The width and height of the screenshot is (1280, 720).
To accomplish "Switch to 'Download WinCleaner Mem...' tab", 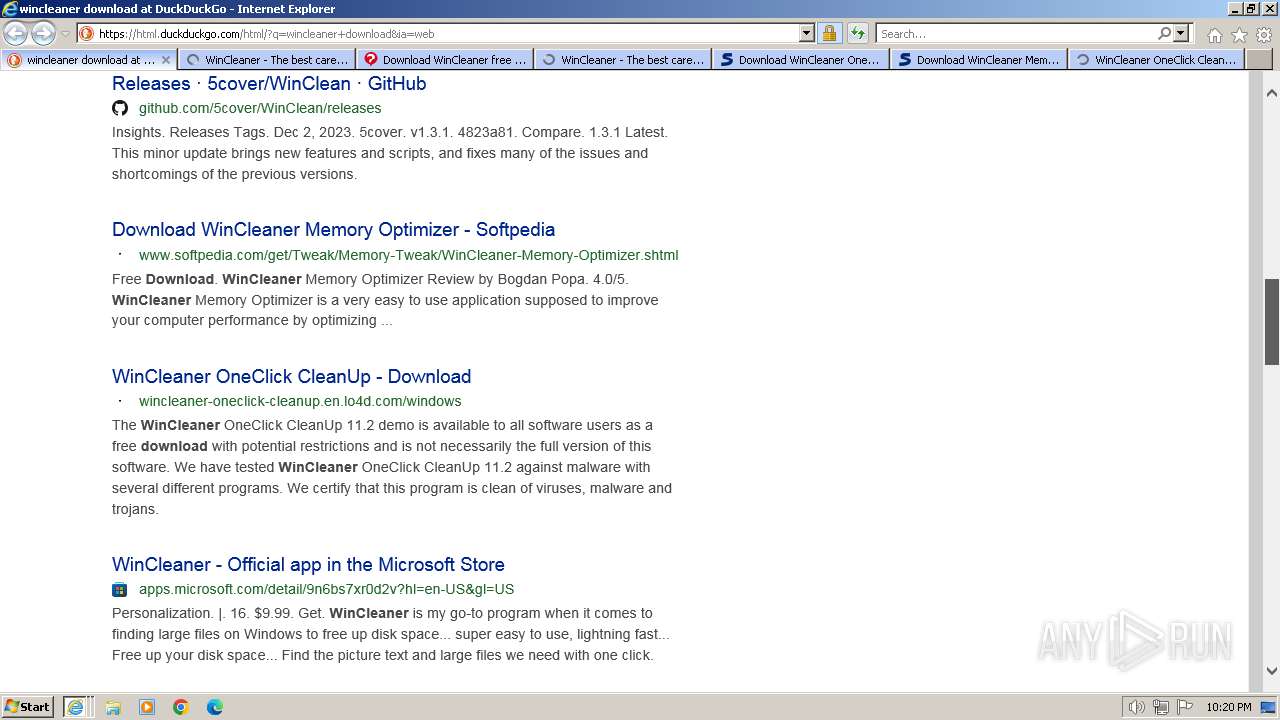I will pyautogui.click(x=979, y=59).
